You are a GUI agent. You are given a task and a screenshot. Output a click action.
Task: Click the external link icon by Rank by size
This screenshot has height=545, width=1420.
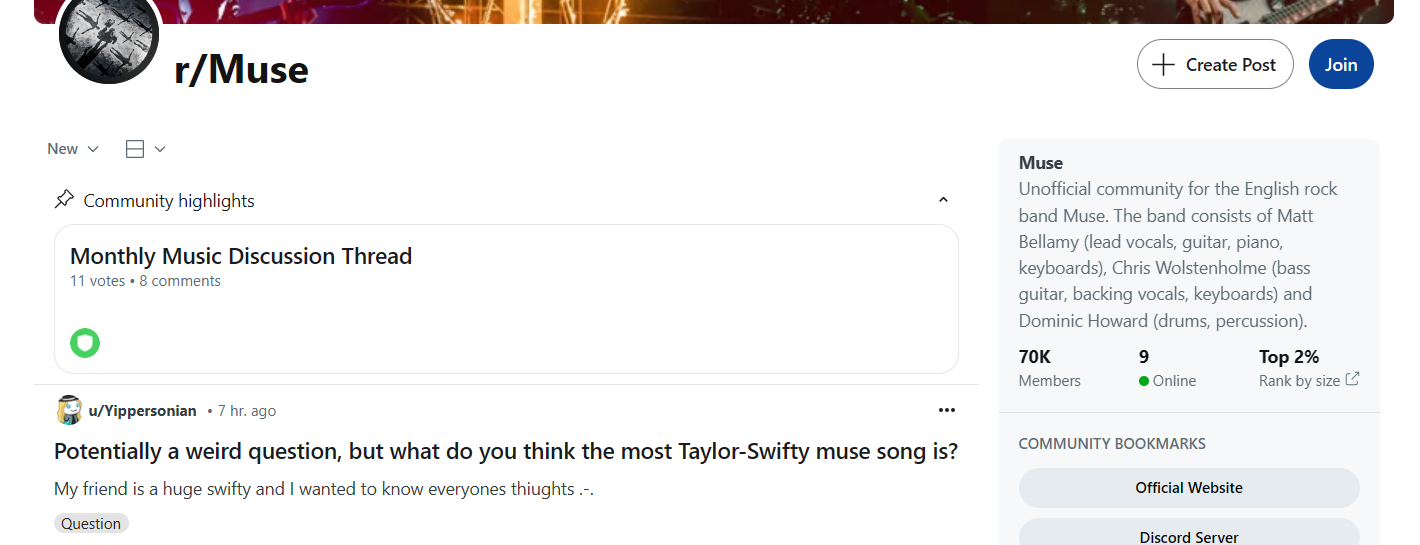(1352, 380)
